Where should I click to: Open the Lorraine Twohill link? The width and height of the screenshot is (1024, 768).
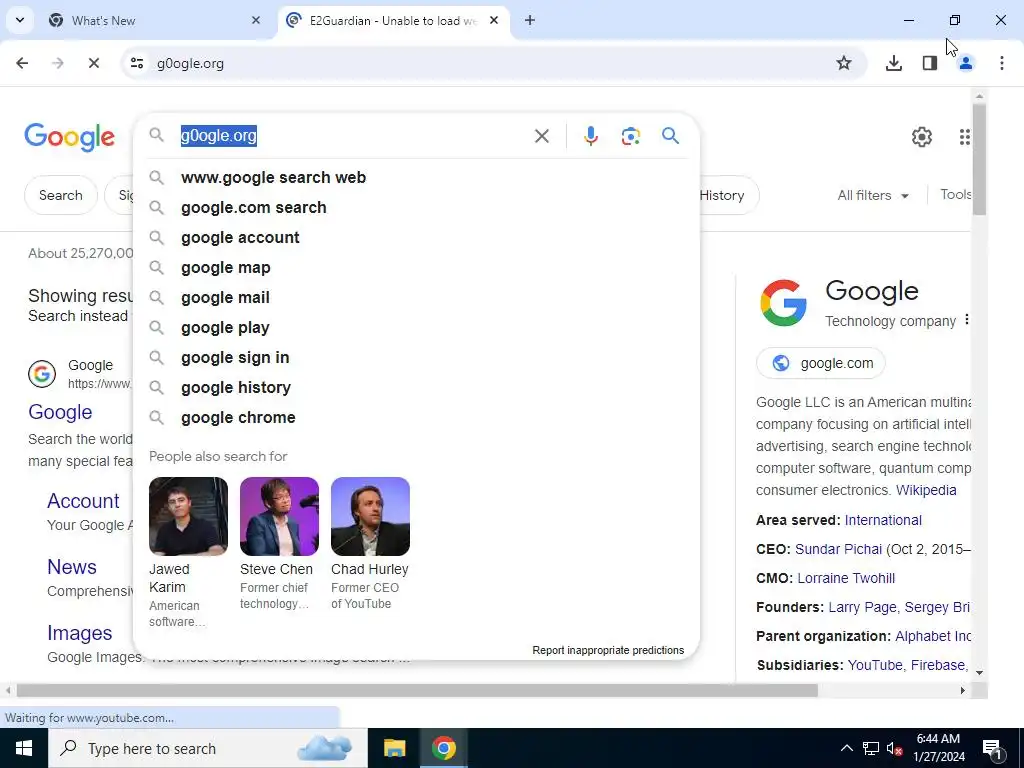click(846, 579)
